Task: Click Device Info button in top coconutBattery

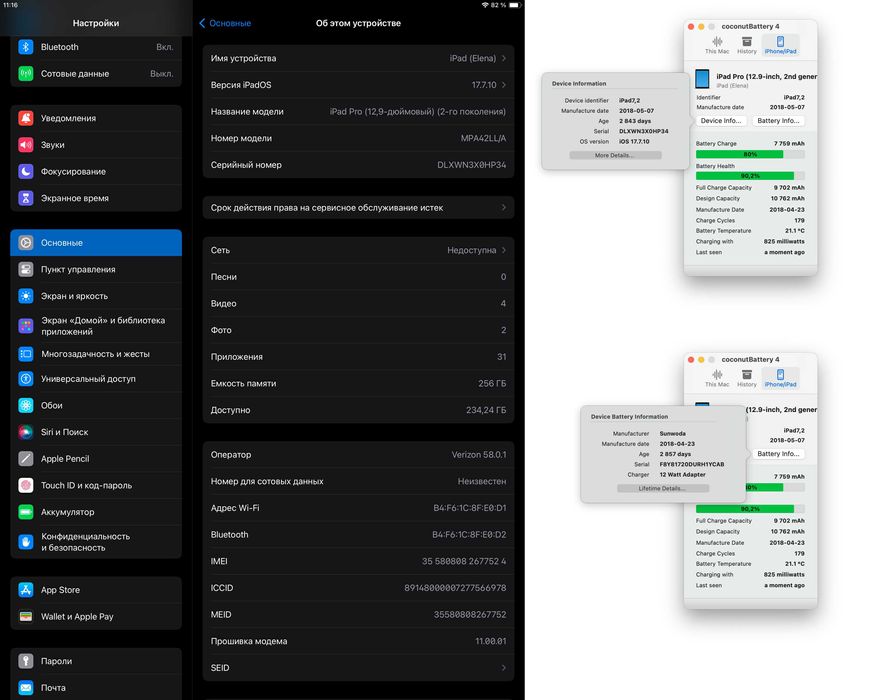Action: [721, 121]
